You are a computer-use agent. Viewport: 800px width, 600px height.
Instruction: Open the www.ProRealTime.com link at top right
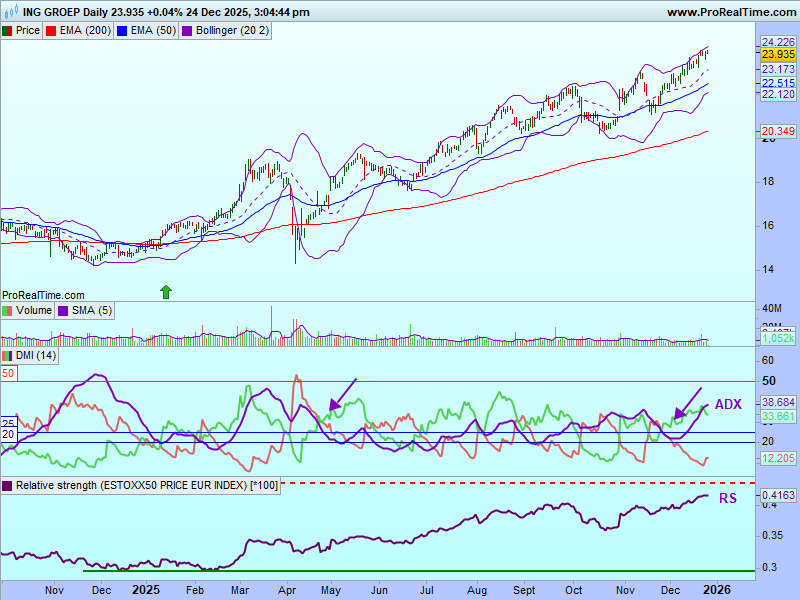coord(731,12)
